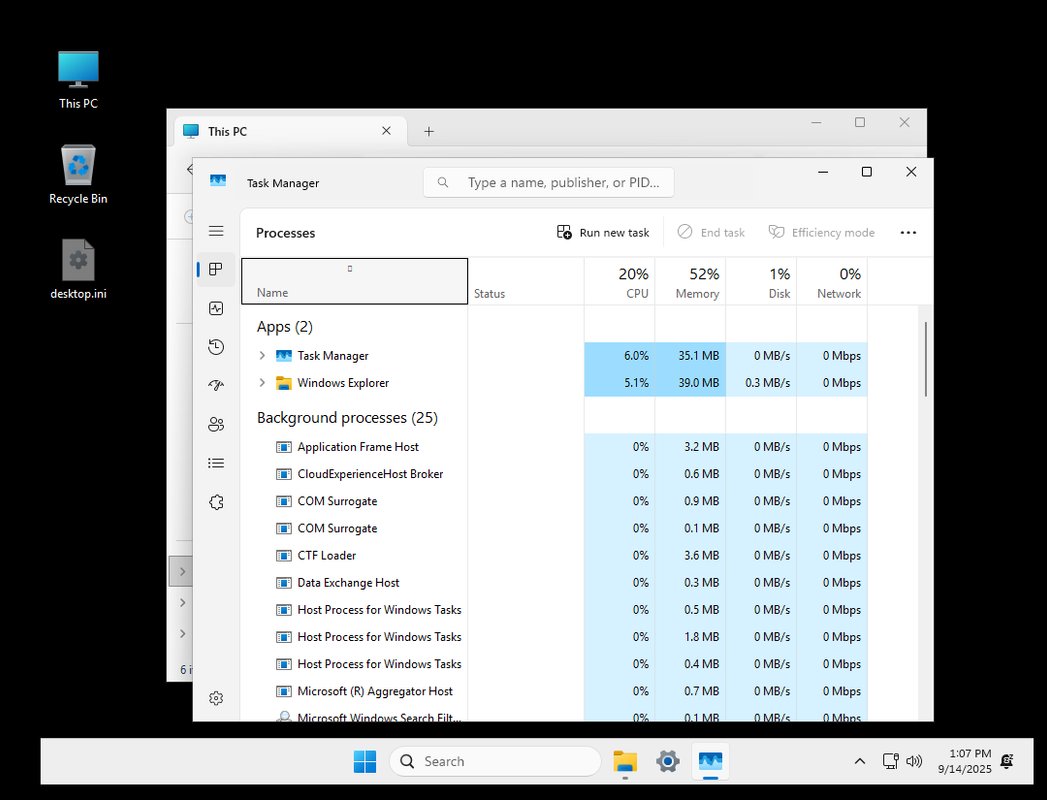This screenshot has height=800, width=1047.
Task: Sort by Memory column header
Action: click(690, 281)
